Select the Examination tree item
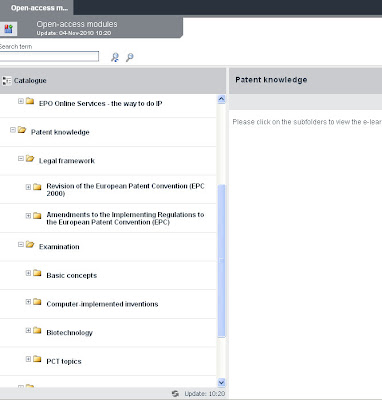 pos(59,247)
